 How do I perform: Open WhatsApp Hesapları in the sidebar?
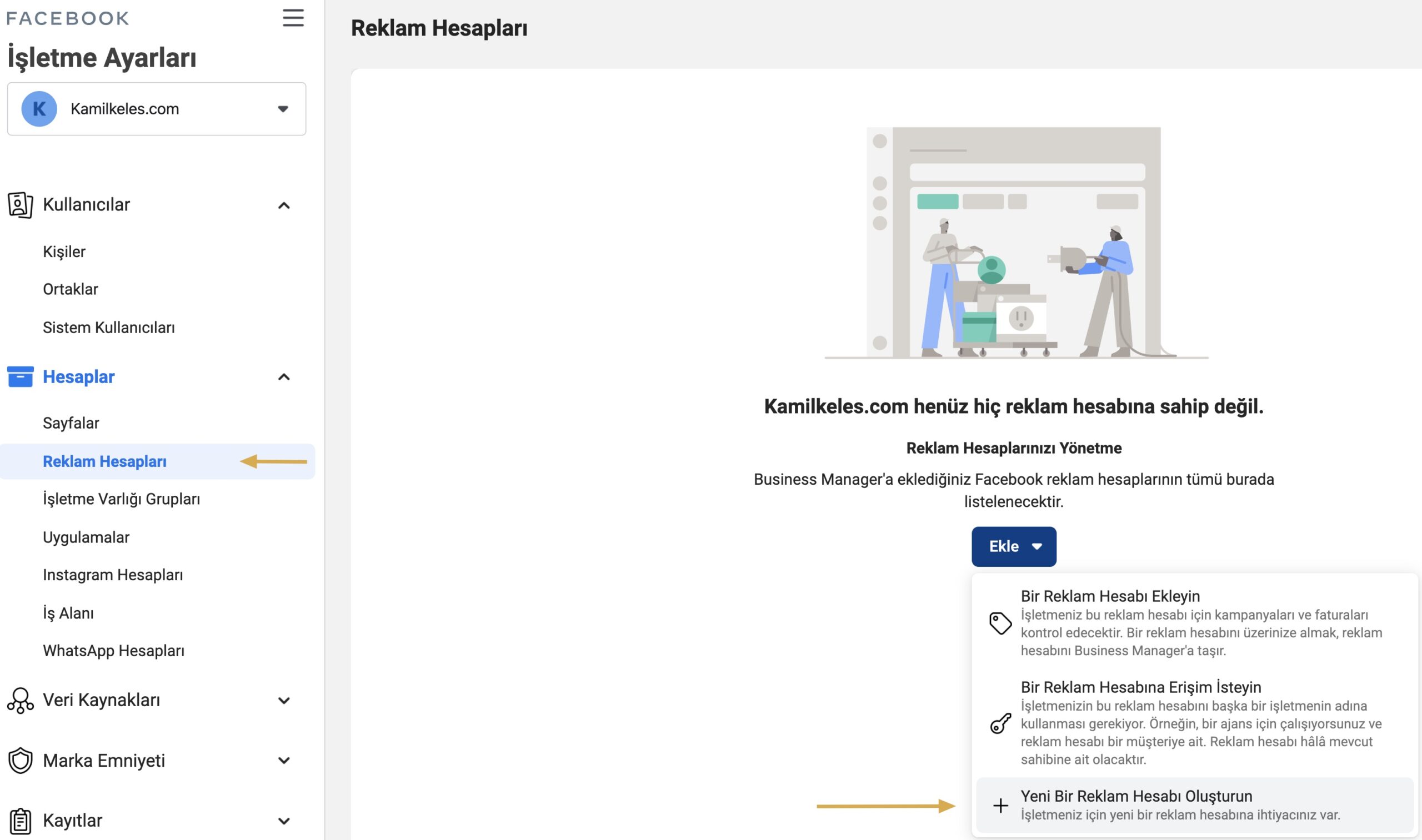(113, 650)
